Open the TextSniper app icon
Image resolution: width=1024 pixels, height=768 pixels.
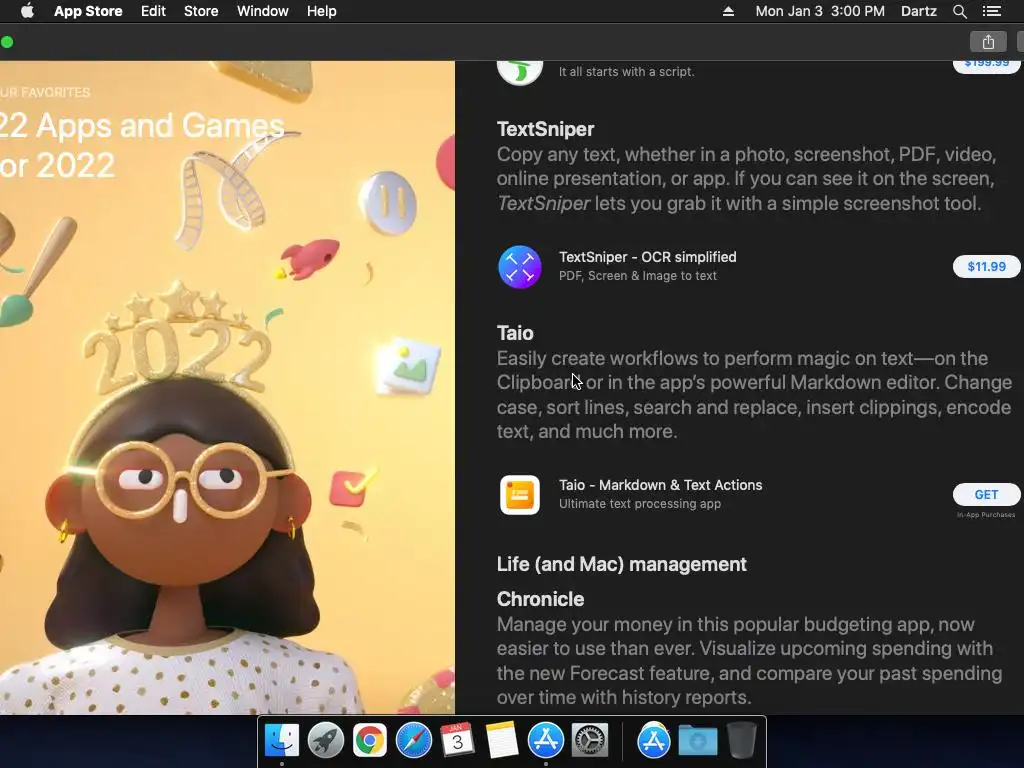520,266
